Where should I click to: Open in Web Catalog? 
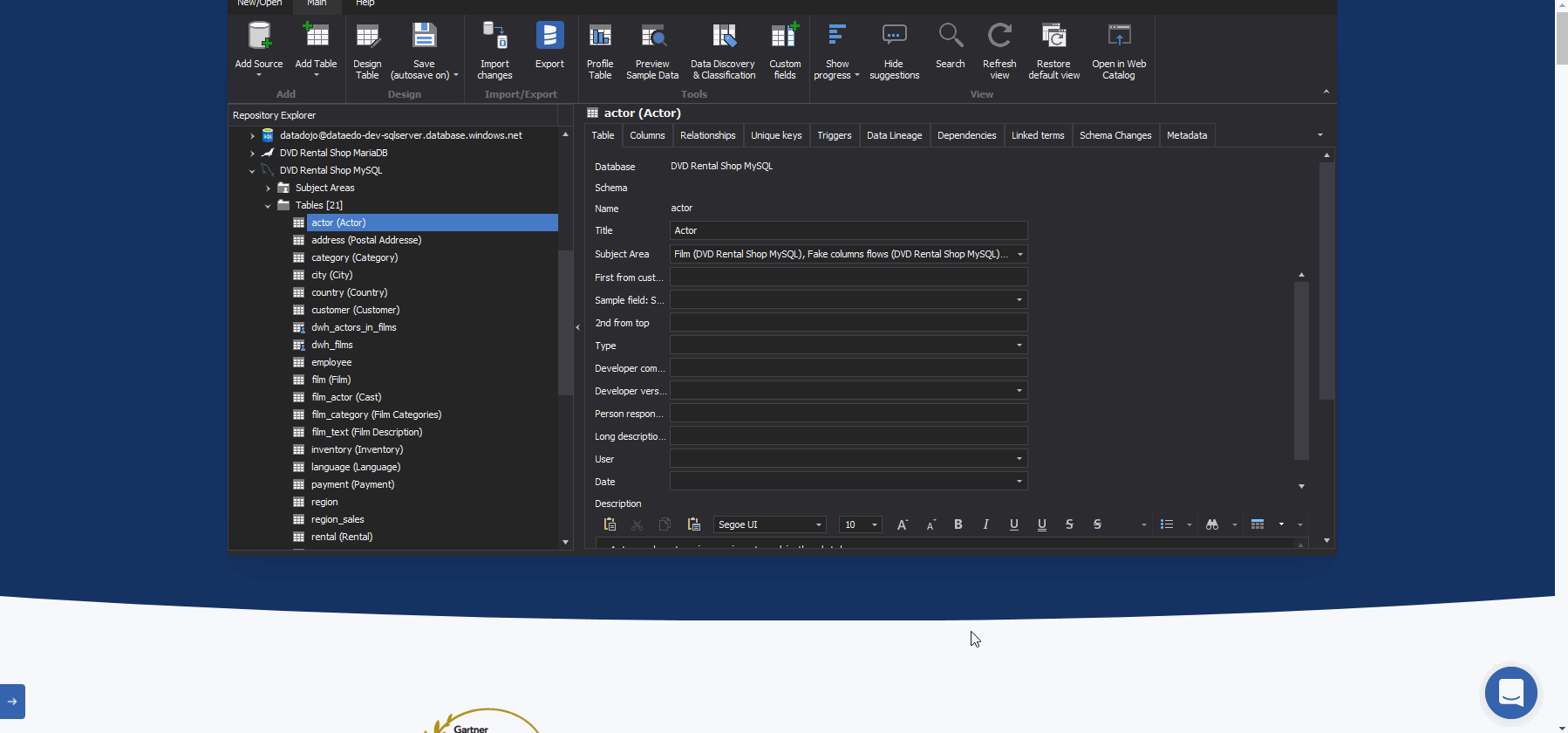[1119, 37]
